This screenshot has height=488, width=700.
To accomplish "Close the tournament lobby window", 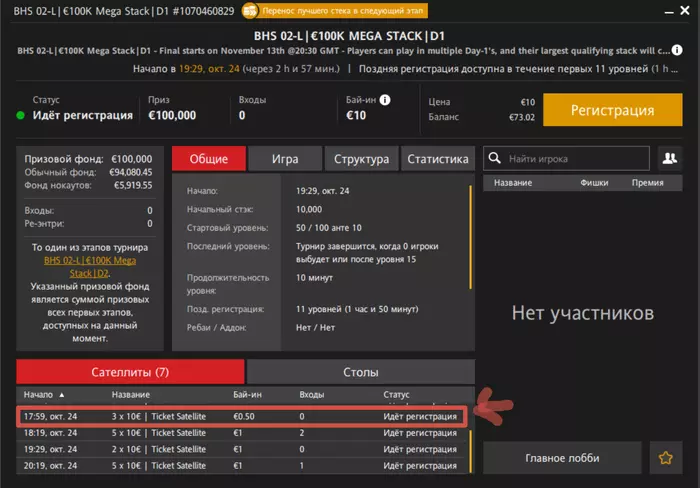I will click(685, 10).
